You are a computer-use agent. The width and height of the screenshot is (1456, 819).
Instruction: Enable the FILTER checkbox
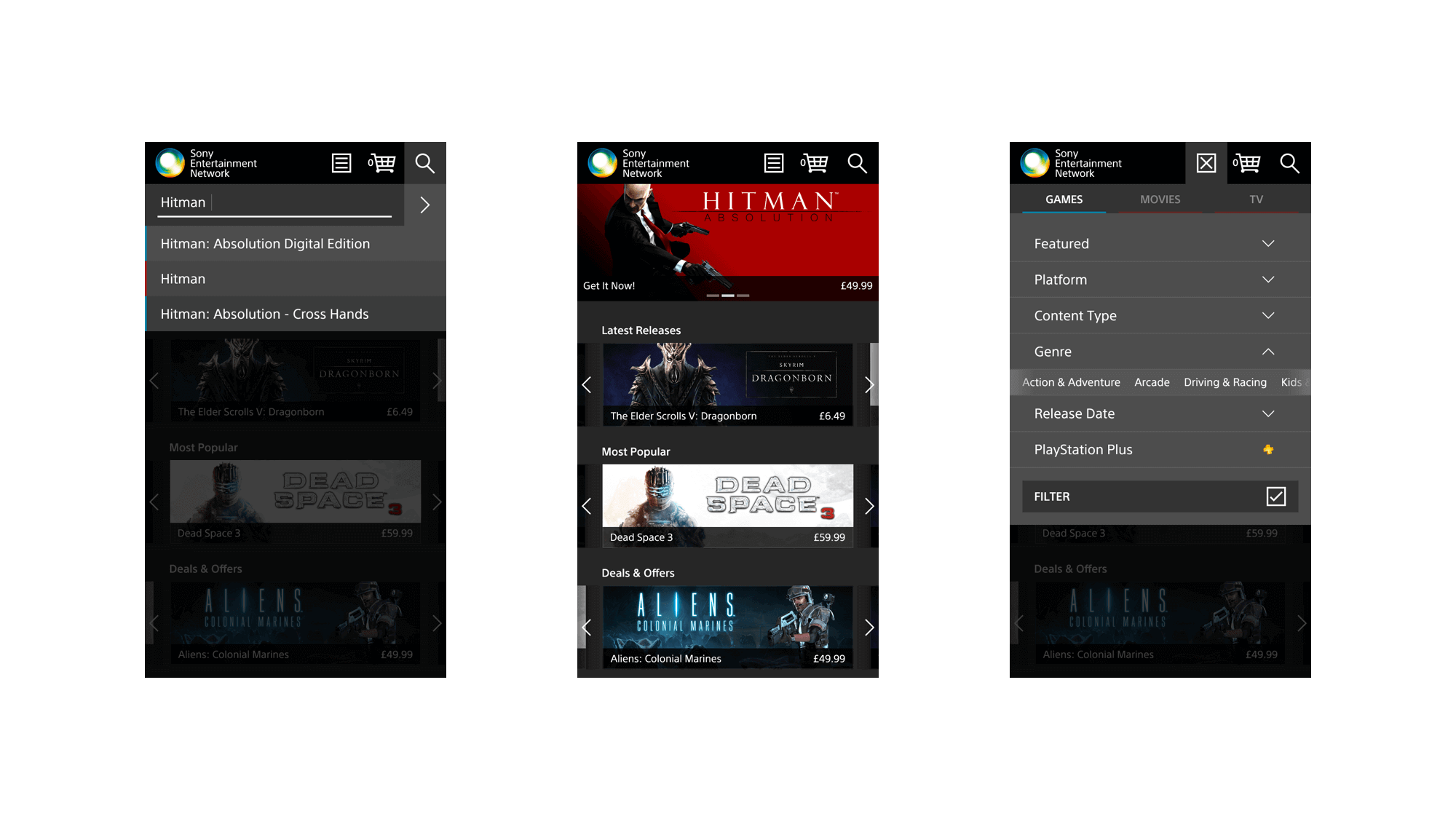pyautogui.click(x=1278, y=496)
